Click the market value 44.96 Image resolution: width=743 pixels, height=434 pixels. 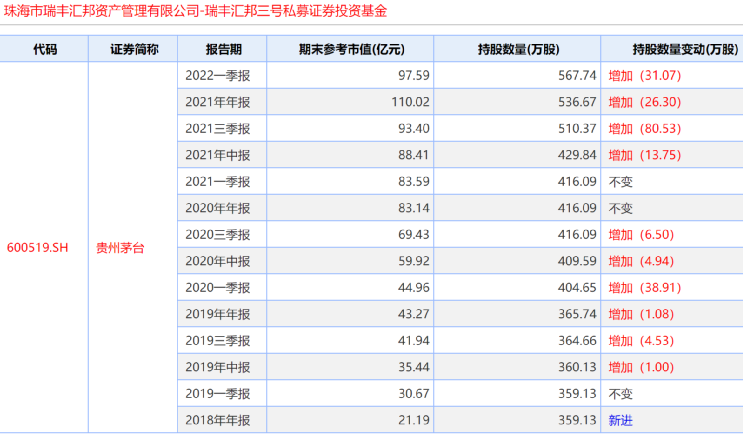click(414, 288)
